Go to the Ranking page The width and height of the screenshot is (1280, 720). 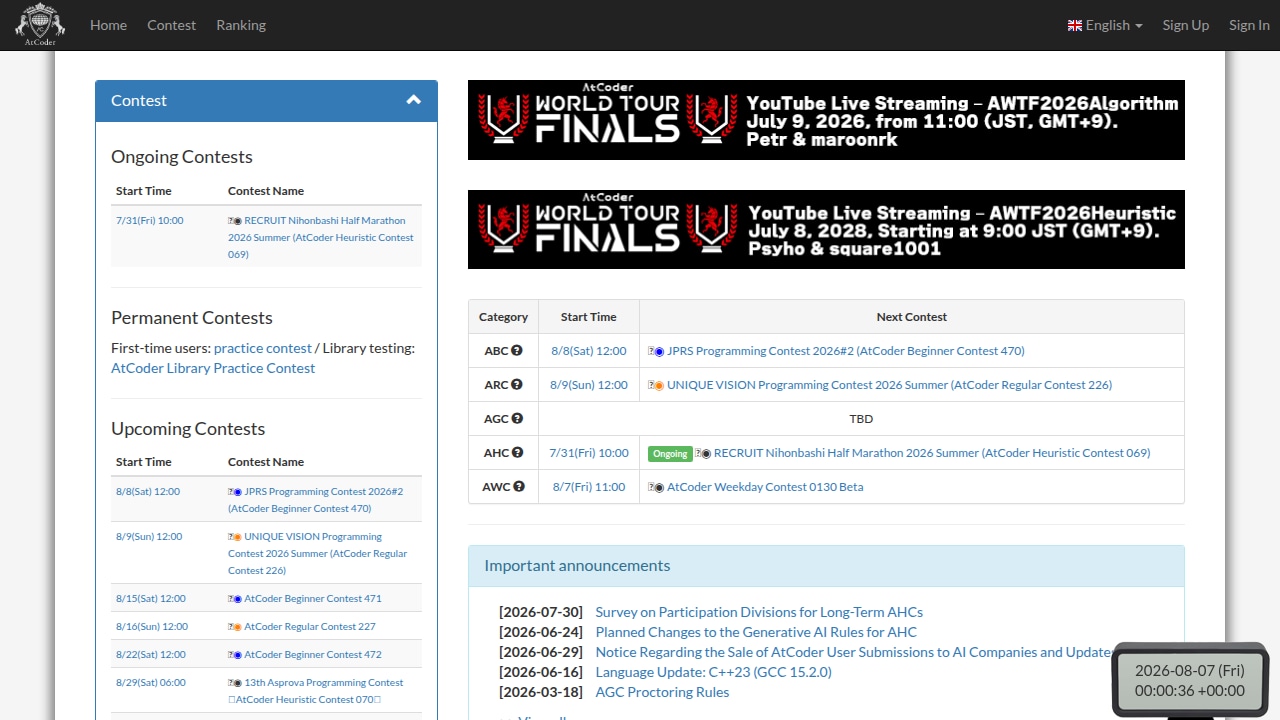tap(241, 25)
